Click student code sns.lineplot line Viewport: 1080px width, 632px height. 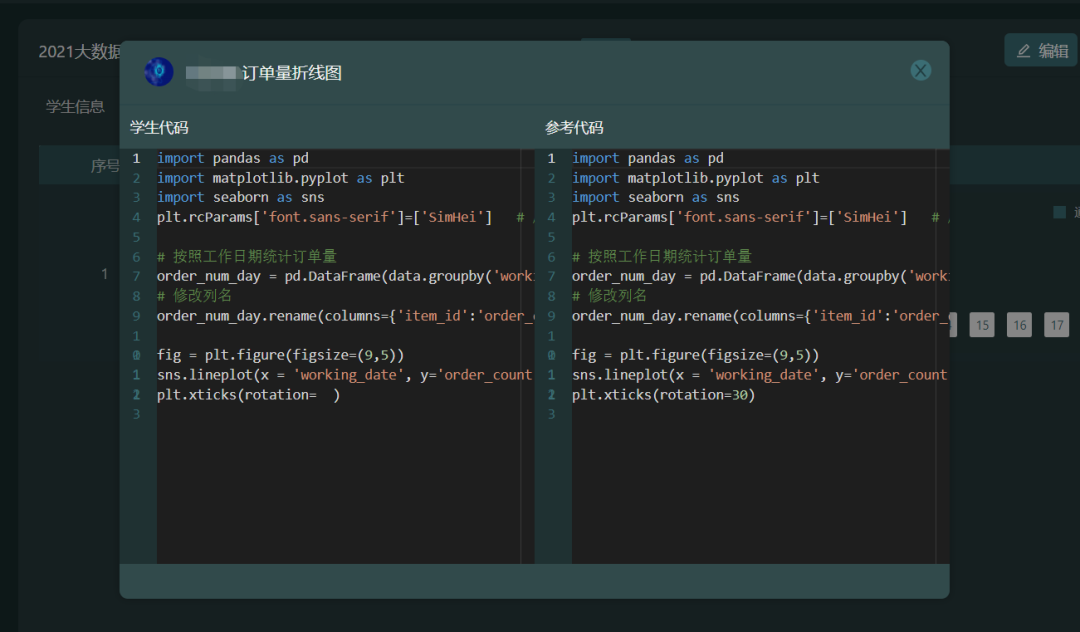[344, 375]
